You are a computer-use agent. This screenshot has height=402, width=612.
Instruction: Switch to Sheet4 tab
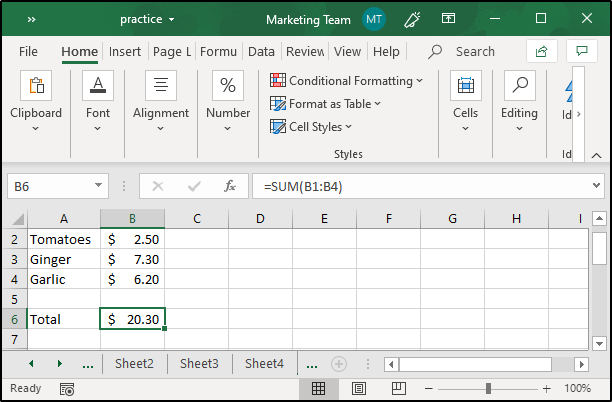pyautogui.click(x=264, y=364)
